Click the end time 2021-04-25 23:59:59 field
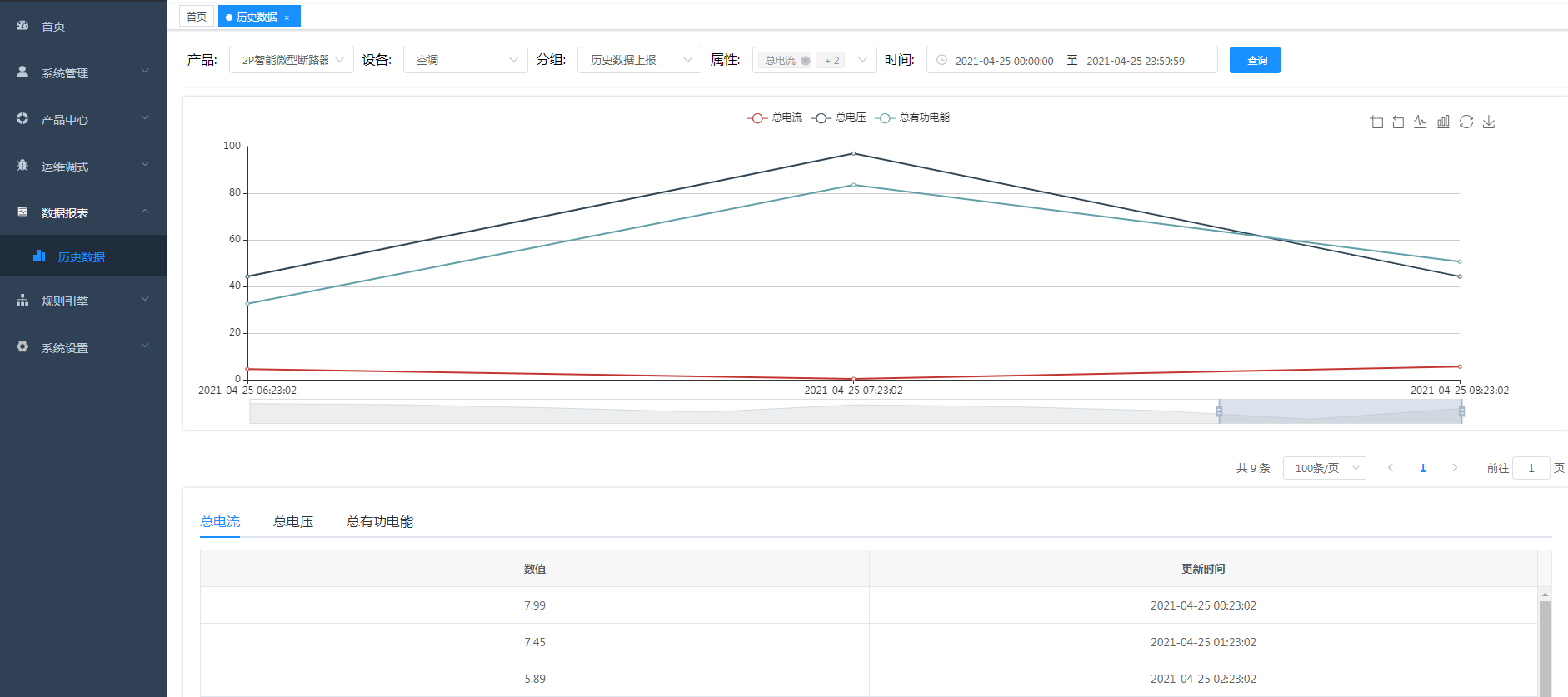1568x697 pixels. (x=1135, y=61)
